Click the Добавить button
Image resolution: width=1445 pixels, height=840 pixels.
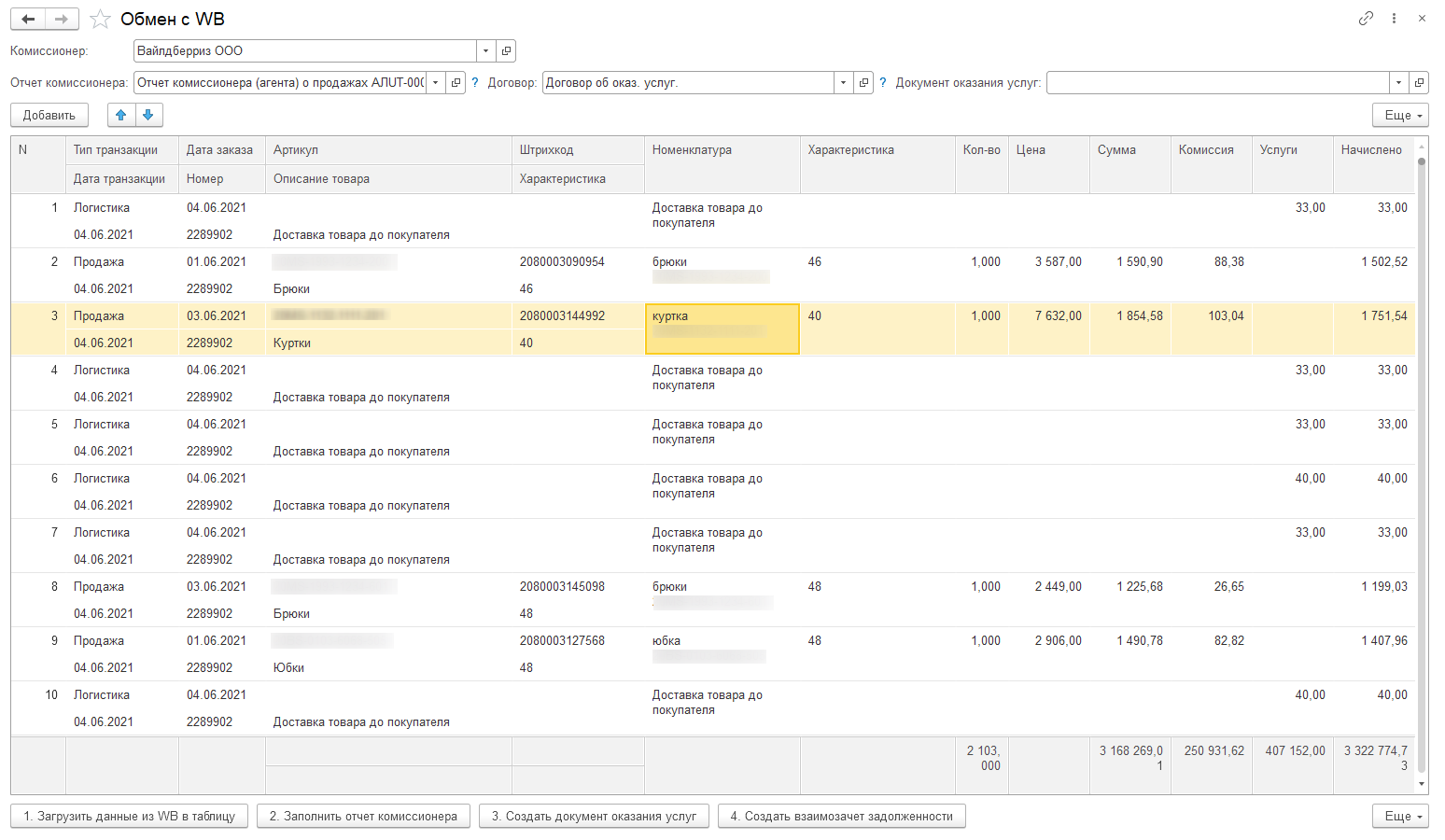49,115
